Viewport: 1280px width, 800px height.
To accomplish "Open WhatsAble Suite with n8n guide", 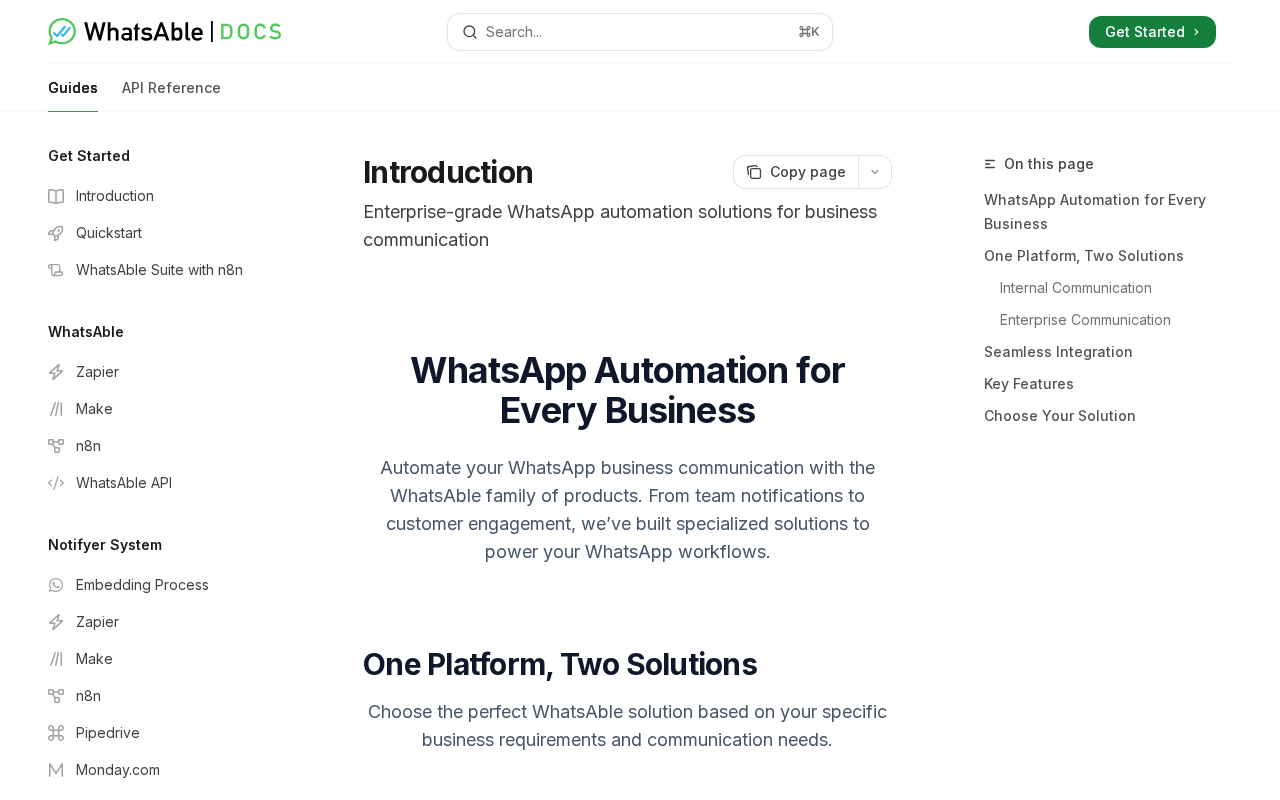I will point(159,270).
